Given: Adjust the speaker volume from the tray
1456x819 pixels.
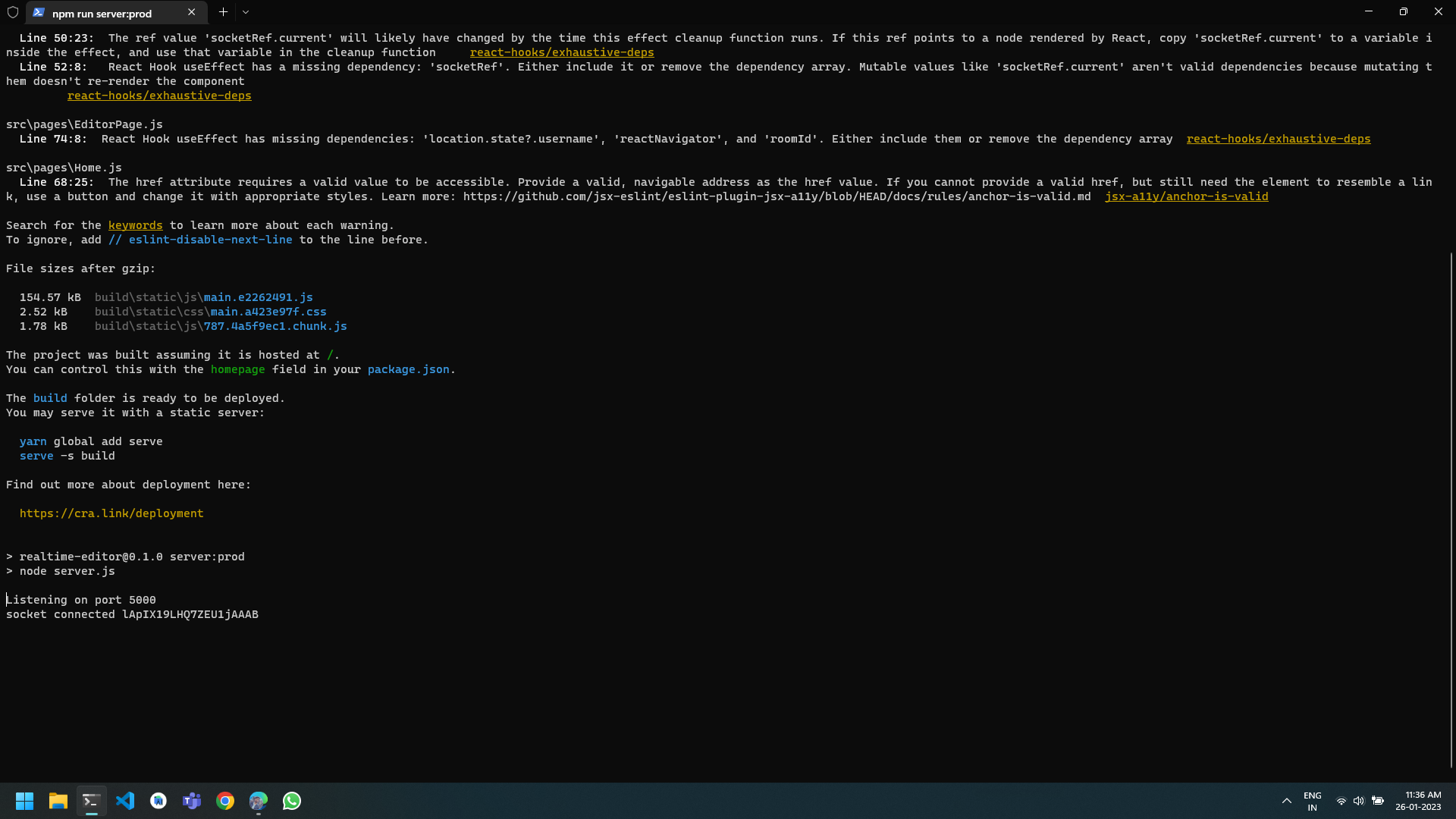Looking at the screenshot, I should (1358, 801).
